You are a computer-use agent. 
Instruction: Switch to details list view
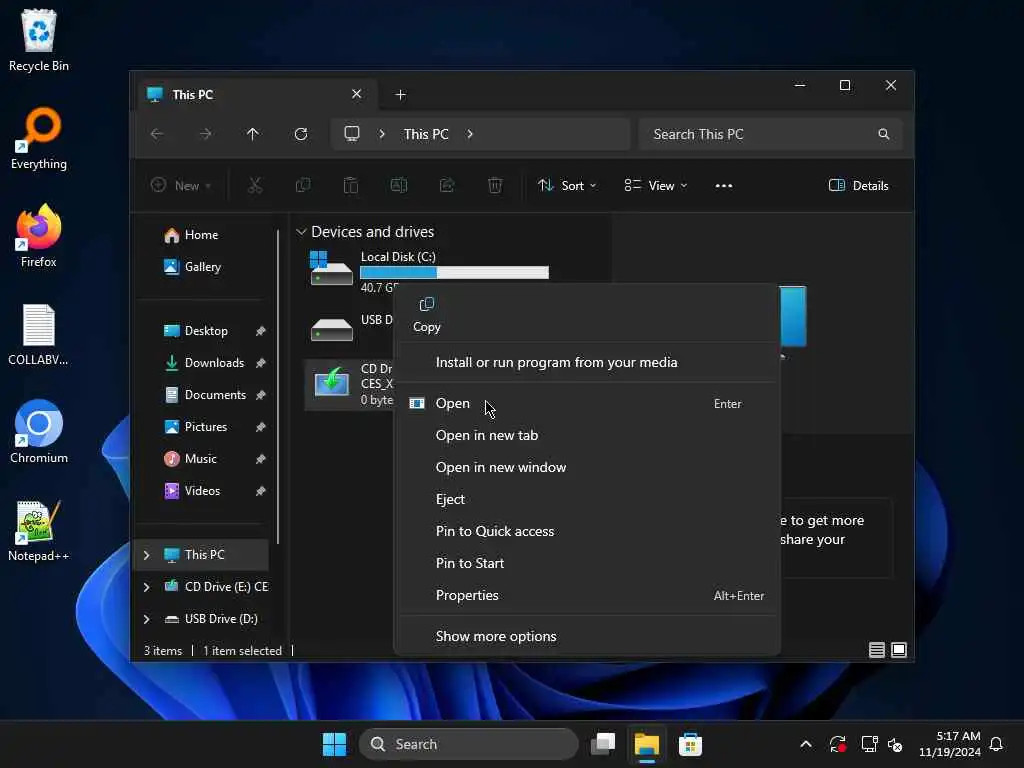876,650
